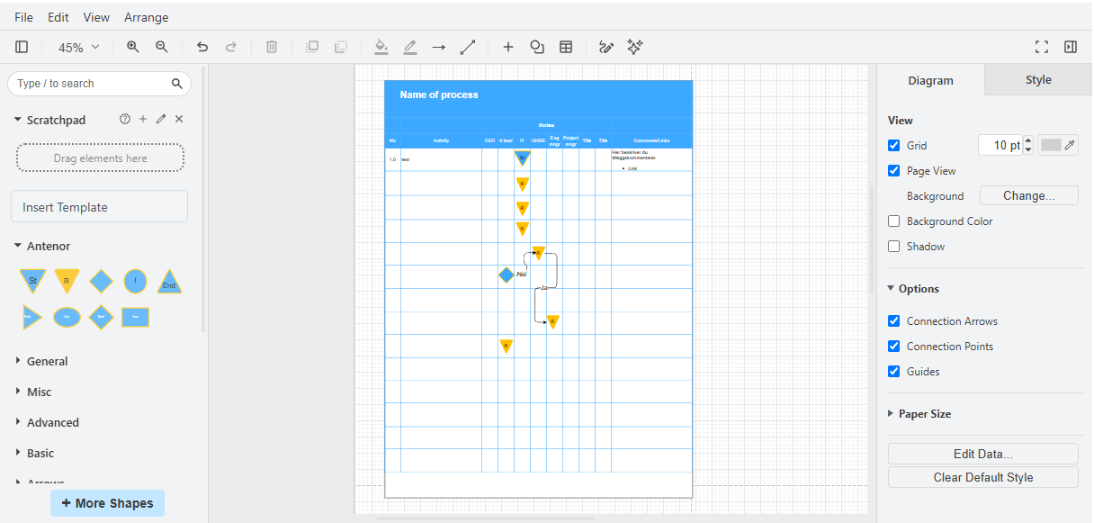Click the Delete trash icon
Viewport: 1094px width, 523px height.
coord(271,47)
